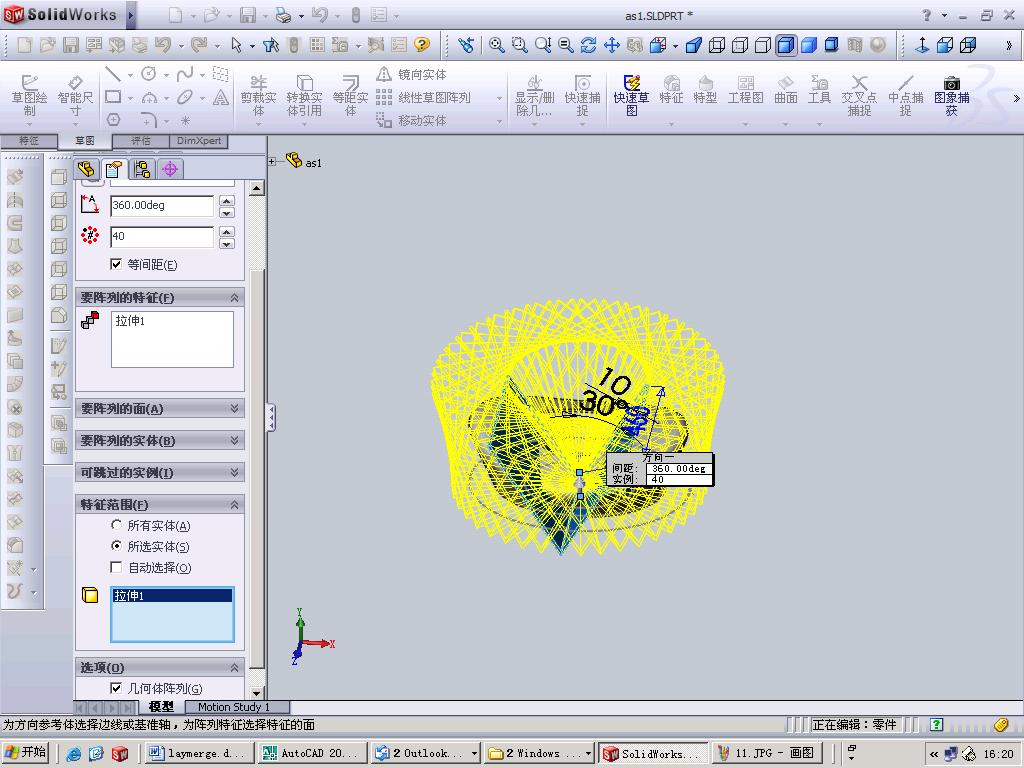
Task: Click the Previous View icon
Action: (x=466, y=45)
